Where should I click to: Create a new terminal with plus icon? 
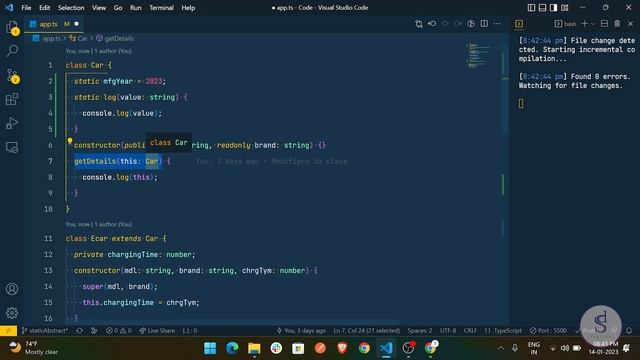[x=584, y=24]
